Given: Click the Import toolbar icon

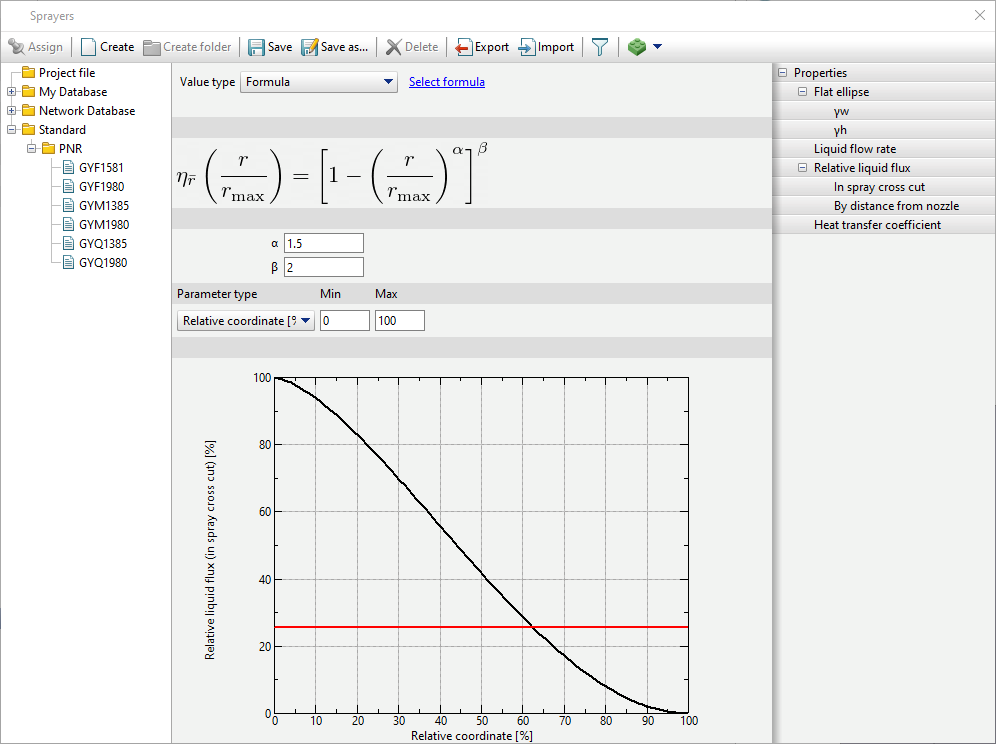Looking at the screenshot, I should 527,47.
